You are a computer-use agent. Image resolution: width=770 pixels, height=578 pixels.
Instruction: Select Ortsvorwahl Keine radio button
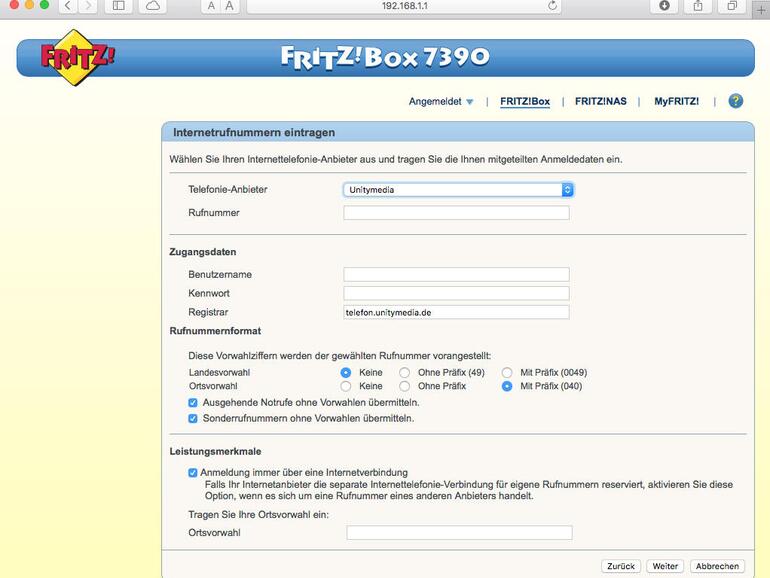click(x=346, y=386)
